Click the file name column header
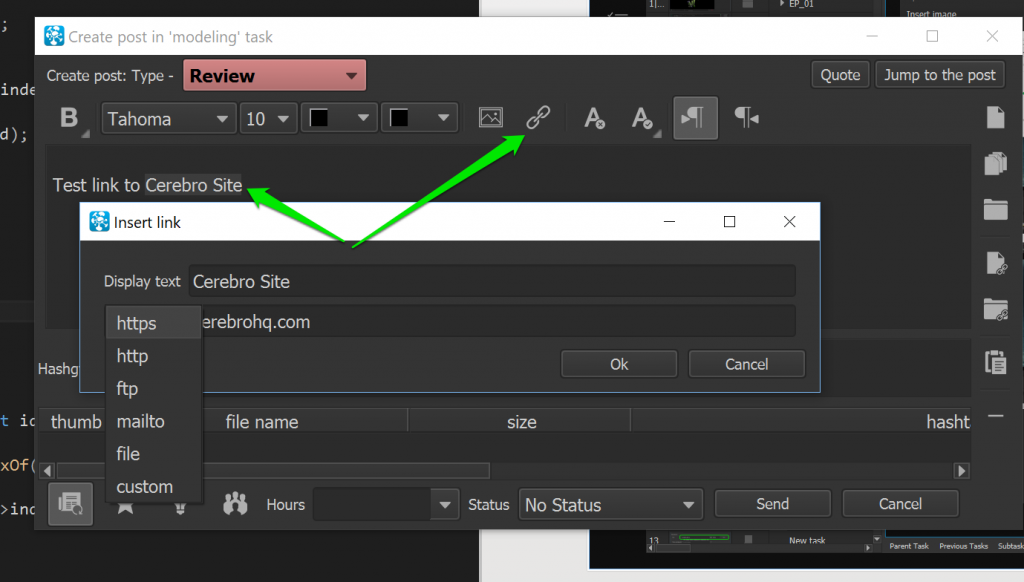1024x582 pixels. click(262, 422)
